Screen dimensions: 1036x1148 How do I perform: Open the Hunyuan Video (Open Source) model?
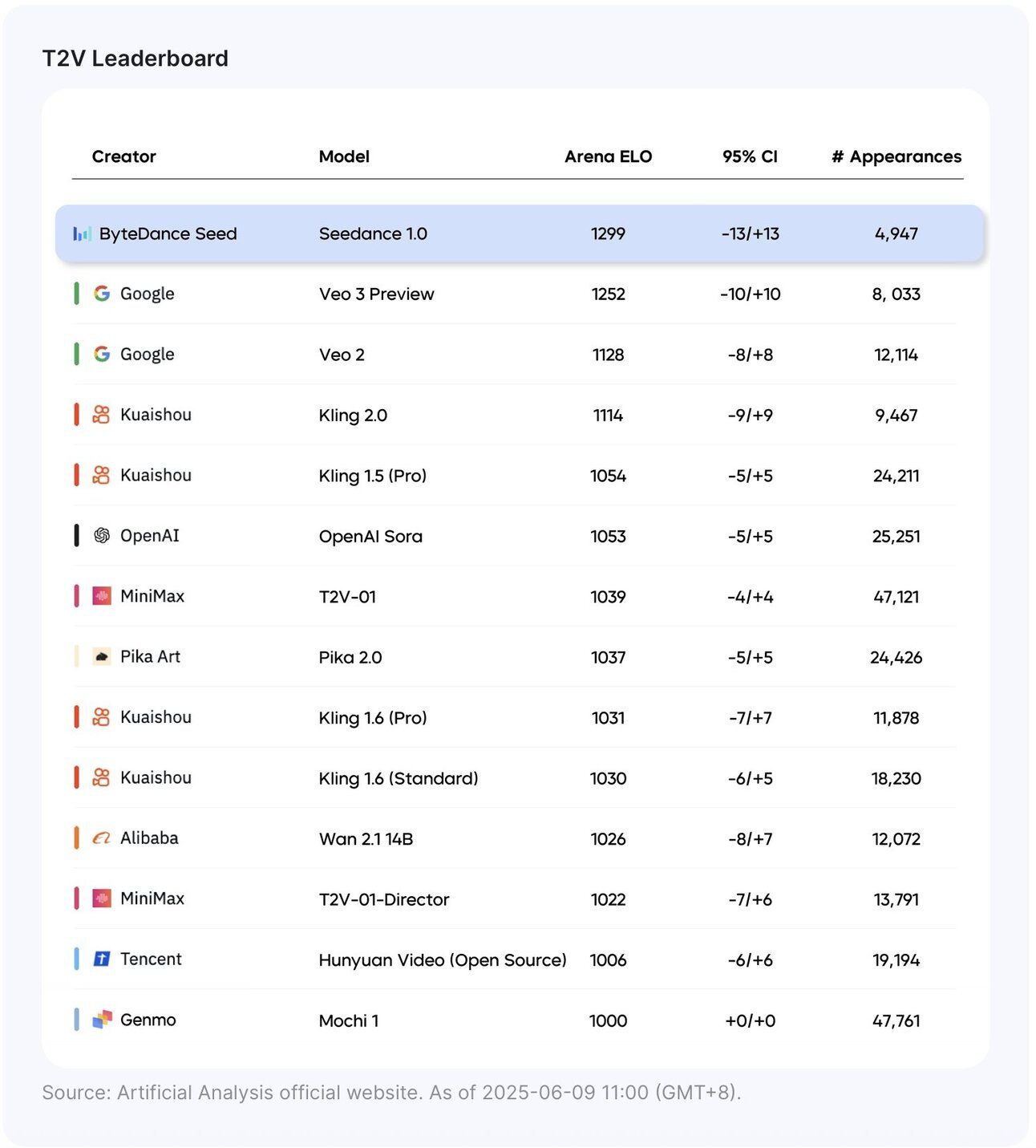[x=443, y=960]
